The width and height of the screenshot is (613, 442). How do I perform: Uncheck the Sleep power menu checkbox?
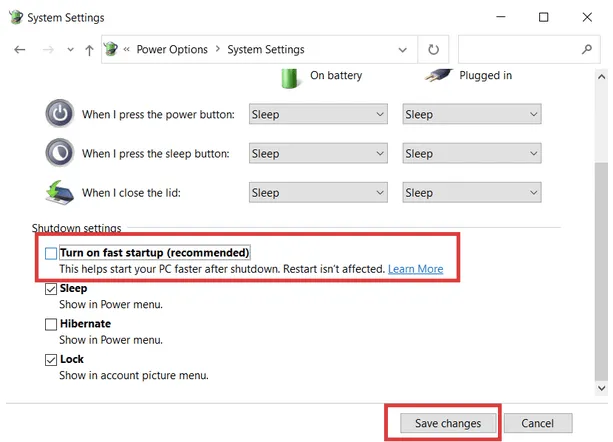tap(51, 289)
